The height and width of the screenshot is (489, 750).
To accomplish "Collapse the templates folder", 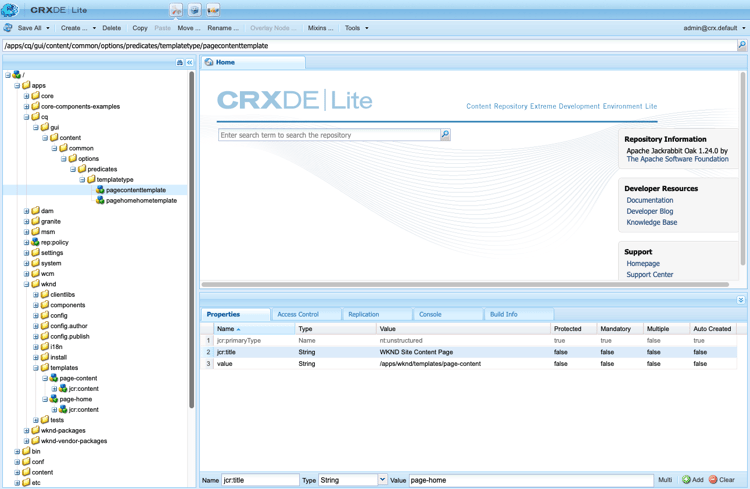I will 36,368.
